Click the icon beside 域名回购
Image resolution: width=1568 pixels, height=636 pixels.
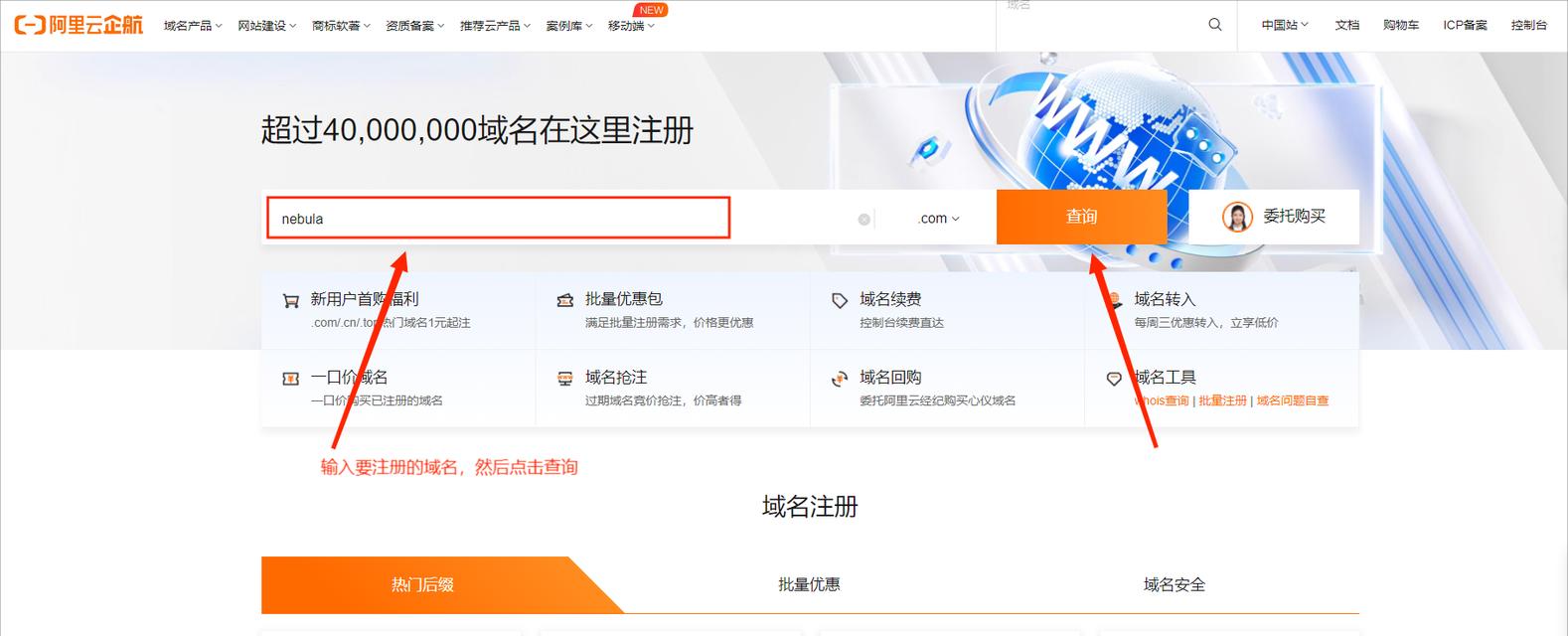coord(840,379)
